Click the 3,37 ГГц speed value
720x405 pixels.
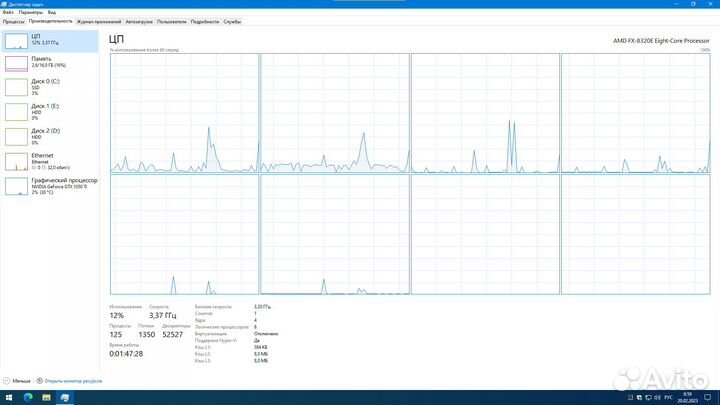click(163, 315)
